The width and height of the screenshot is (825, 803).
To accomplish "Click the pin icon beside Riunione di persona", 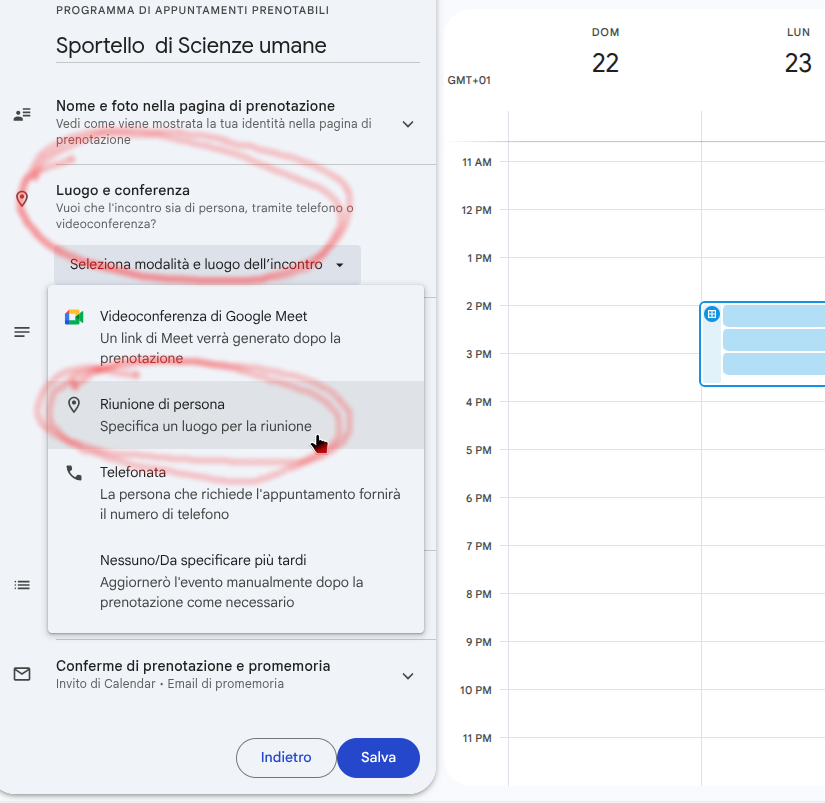I will point(74,405).
